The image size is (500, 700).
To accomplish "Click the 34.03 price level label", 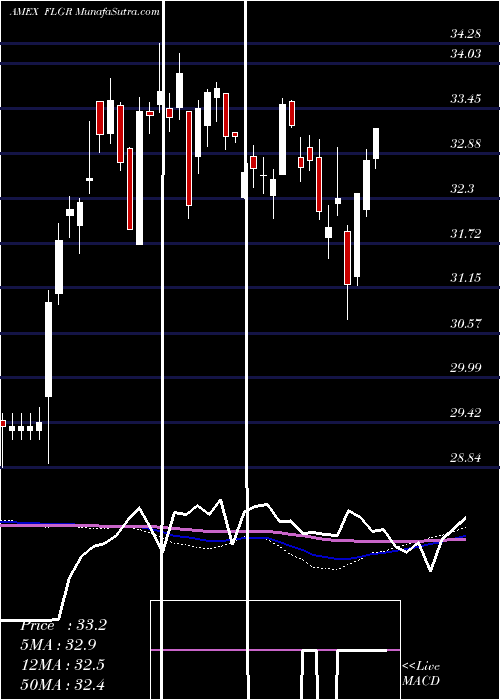I will coord(466,54).
